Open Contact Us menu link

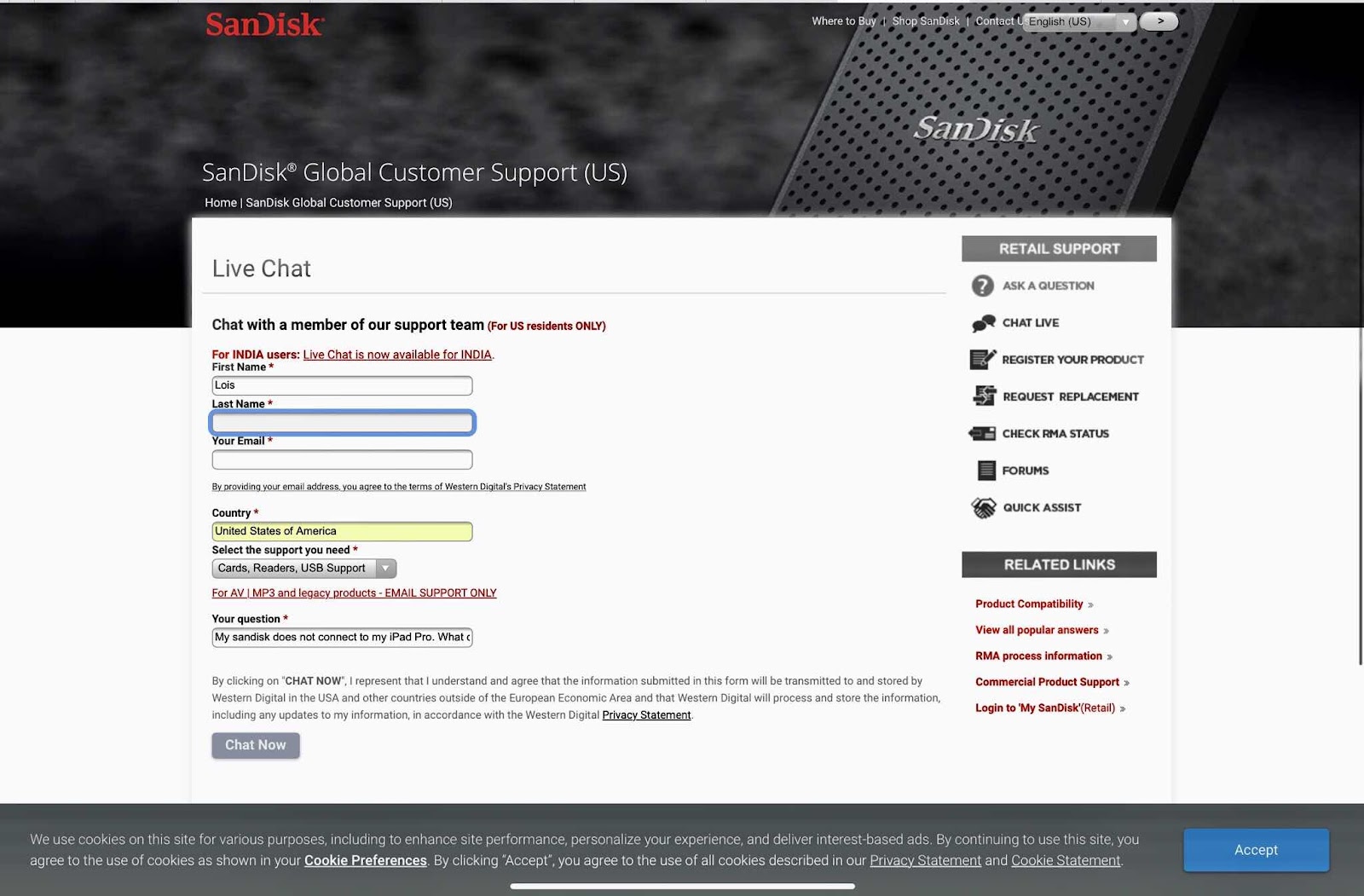pos(999,21)
